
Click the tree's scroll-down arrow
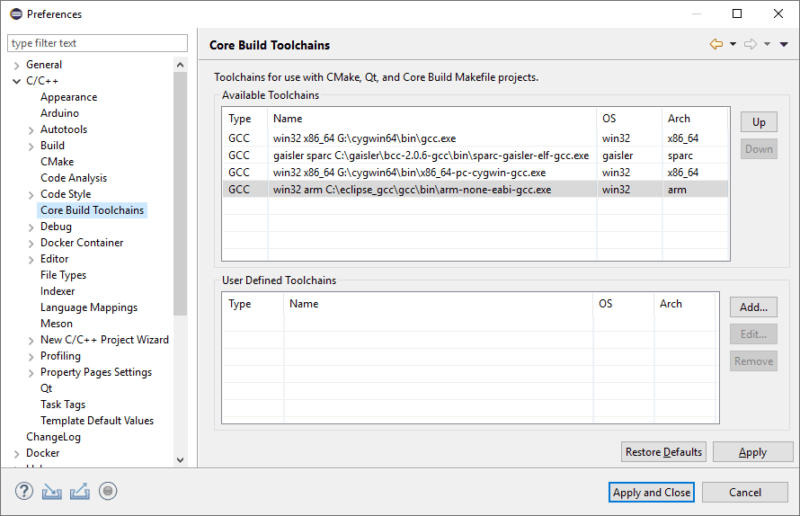[180, 460]
